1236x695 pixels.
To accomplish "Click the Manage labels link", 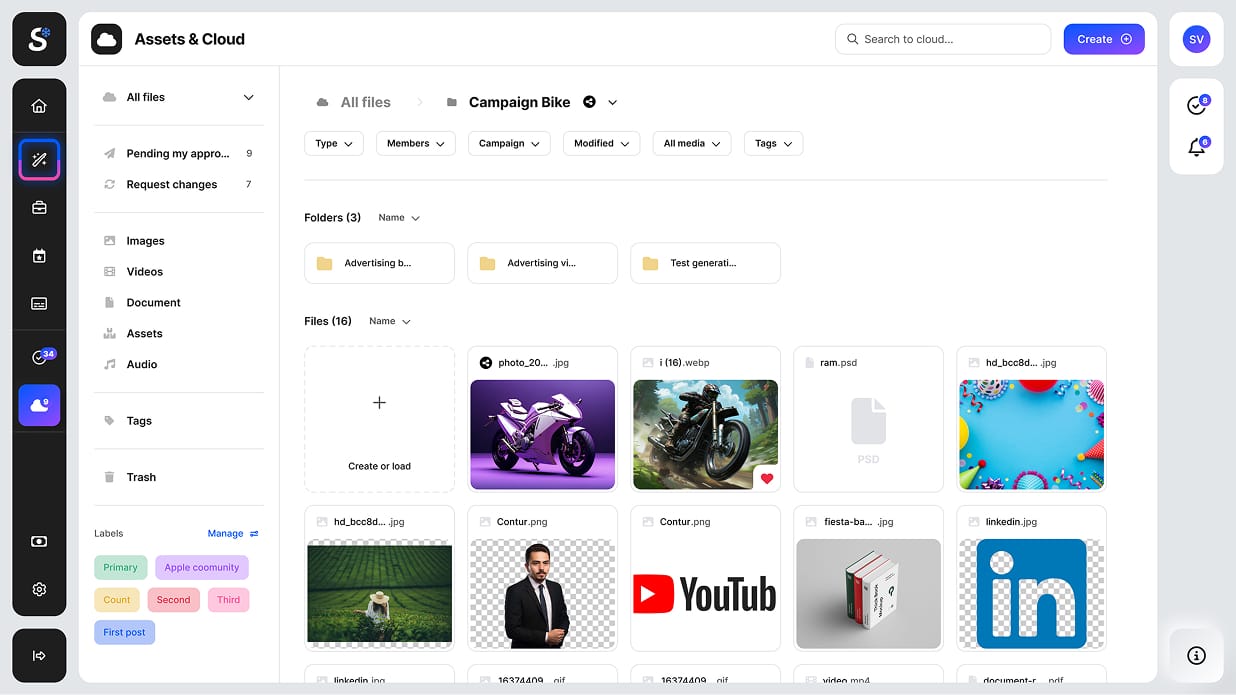I will tap(232, 534).
